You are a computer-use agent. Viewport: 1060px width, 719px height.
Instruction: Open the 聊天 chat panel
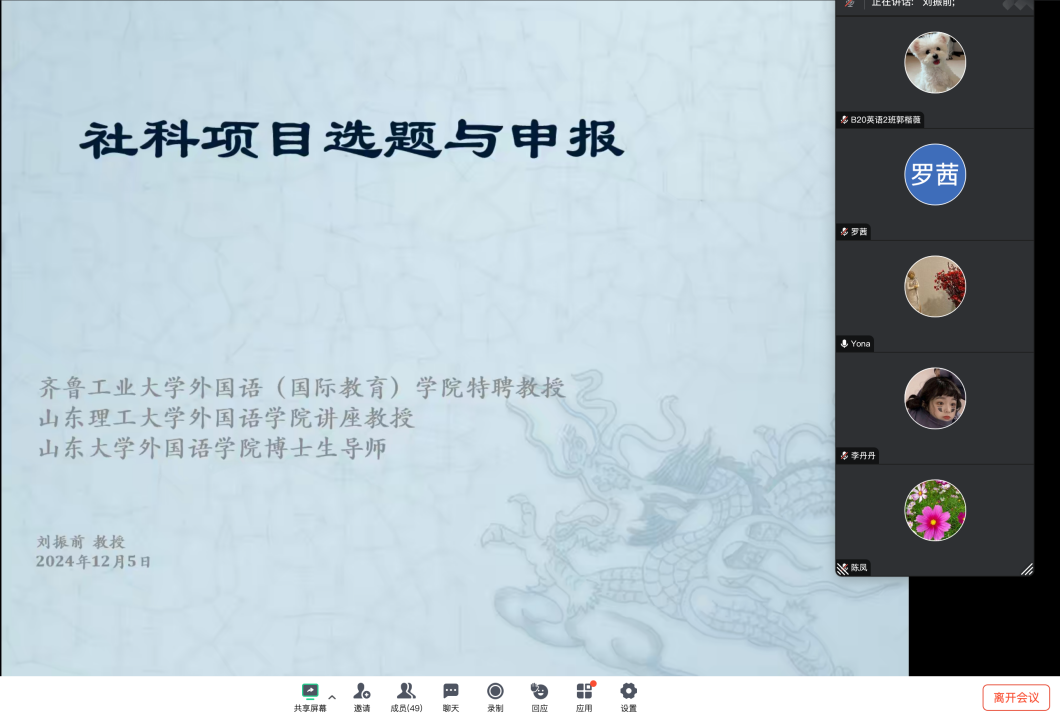pyautogui.click(x=451, y=691)
